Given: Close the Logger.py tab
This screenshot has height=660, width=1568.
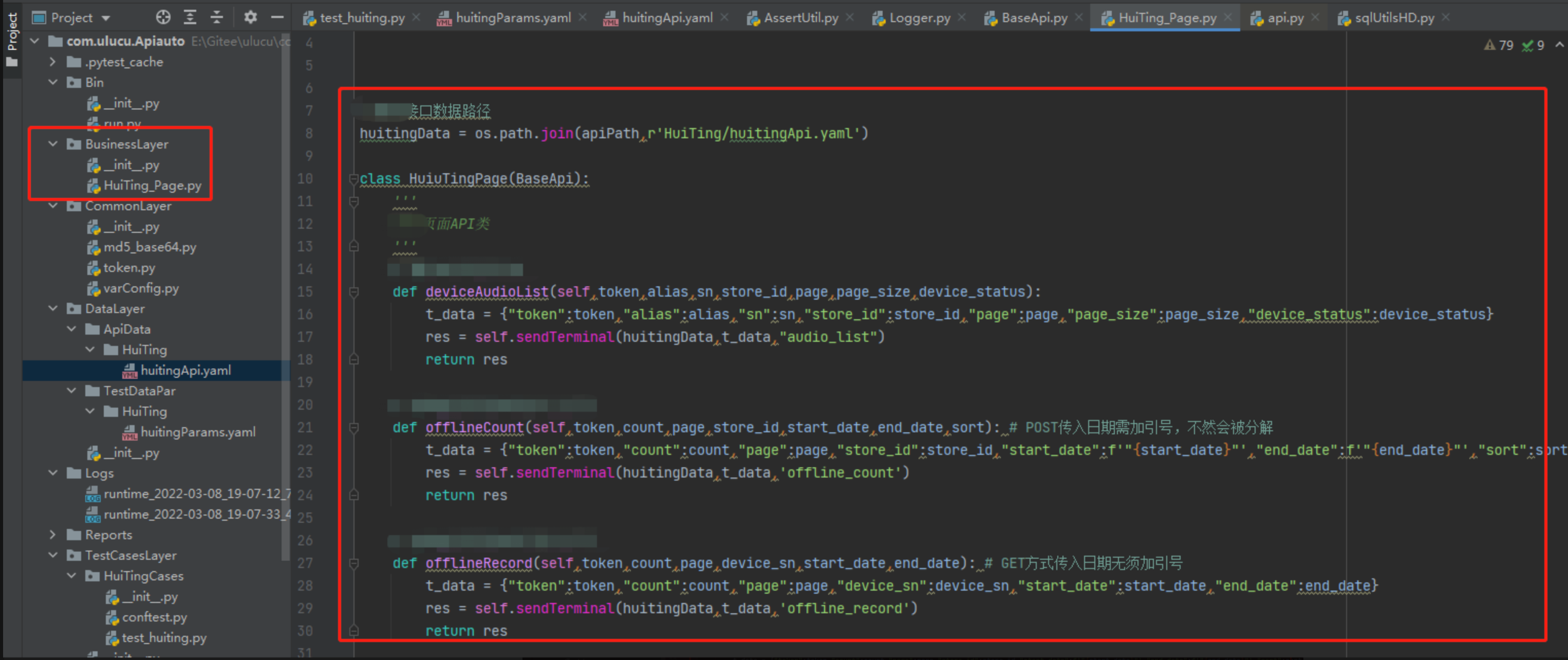Looking at the screenshot, I should 962,17.
